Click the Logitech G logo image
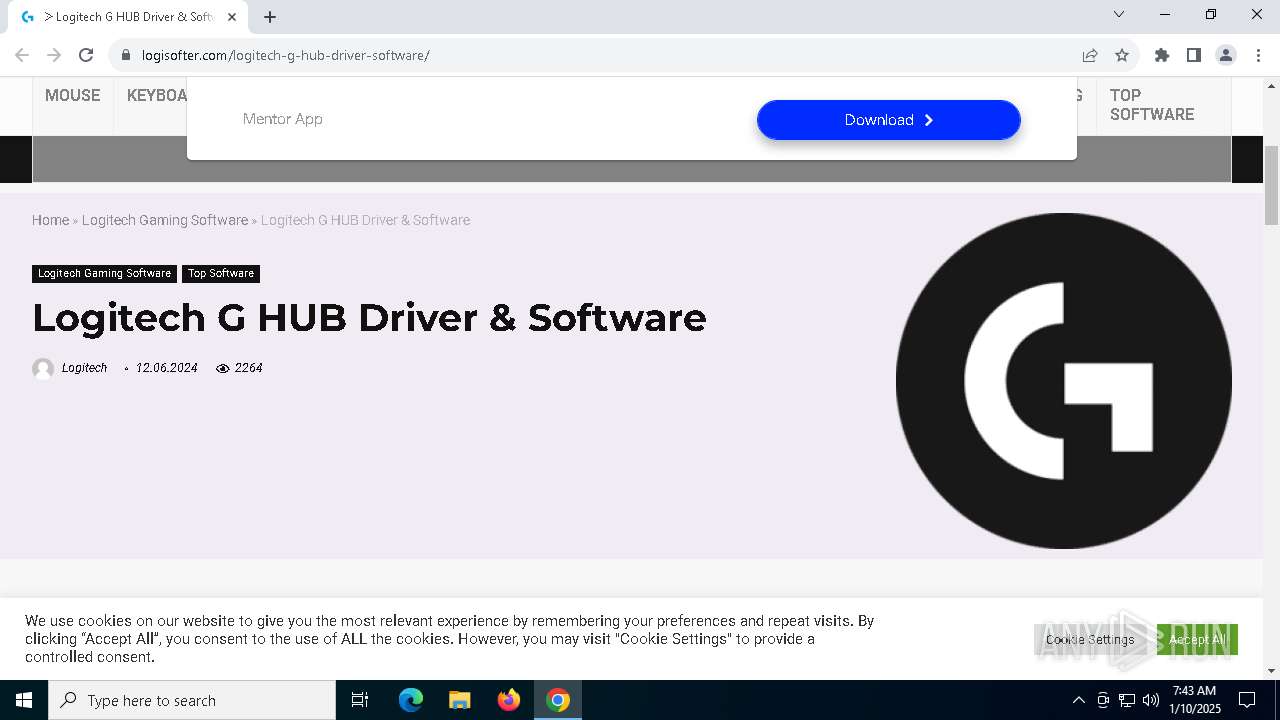1280x720 pixels. [x=1064, y=380]
